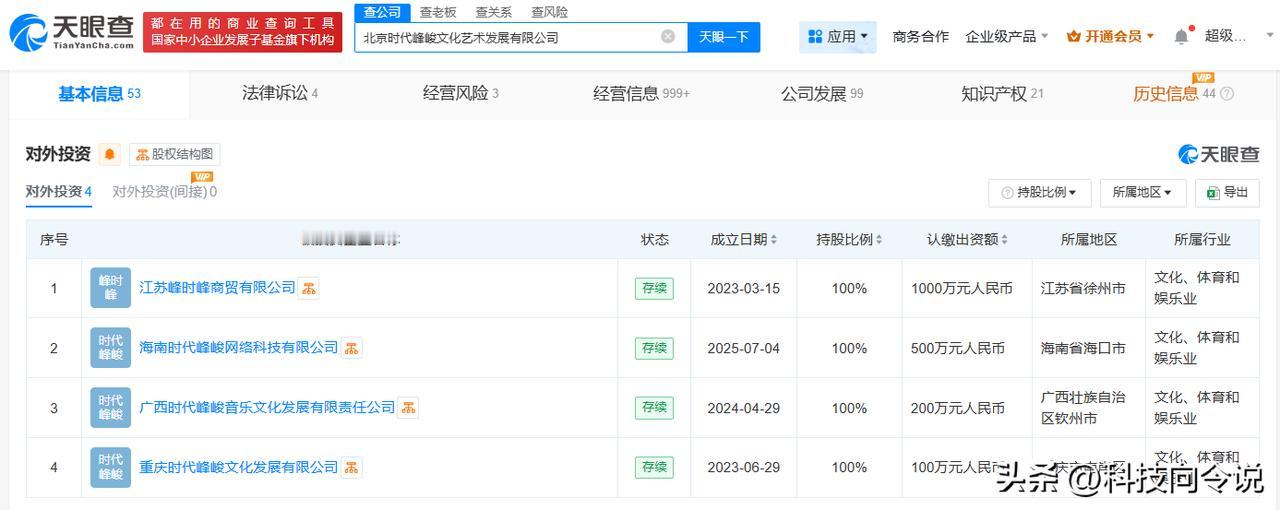Open the 股权结构图 button
The width and height of the screenshot is (1280, 510).
(175, 154)
